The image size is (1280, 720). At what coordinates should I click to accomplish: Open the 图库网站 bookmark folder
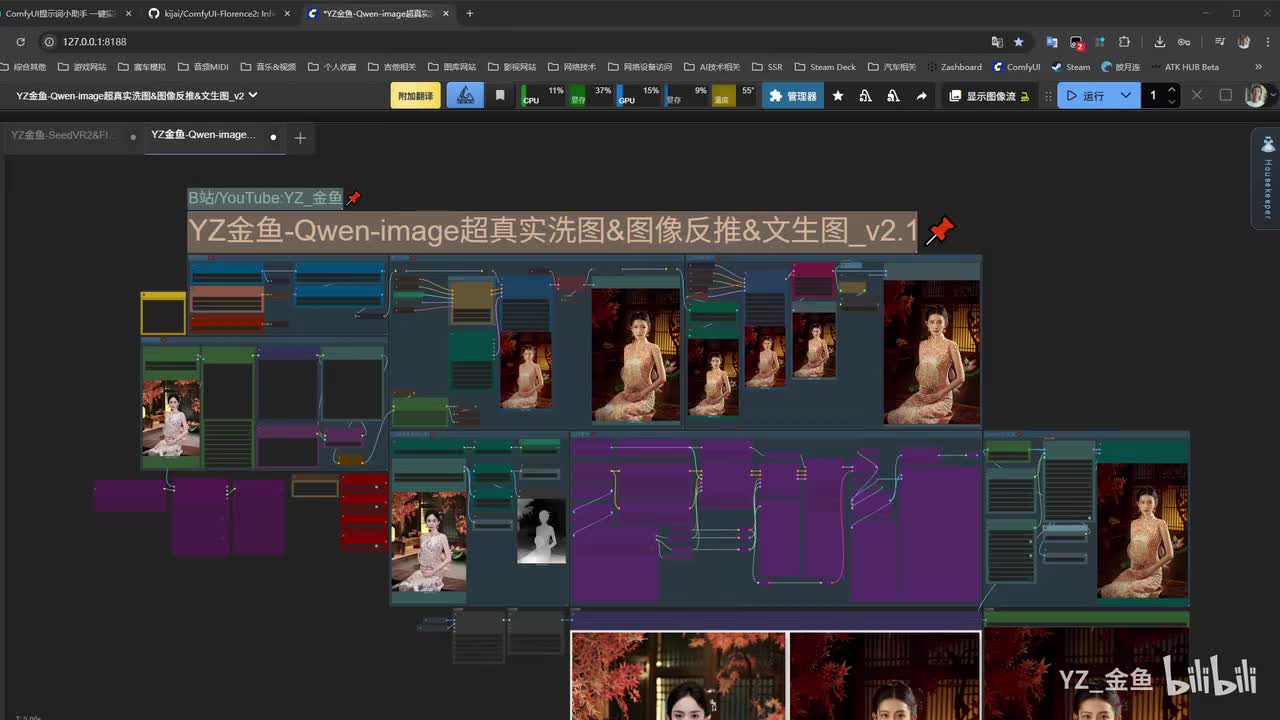click(x=451, y=67)
